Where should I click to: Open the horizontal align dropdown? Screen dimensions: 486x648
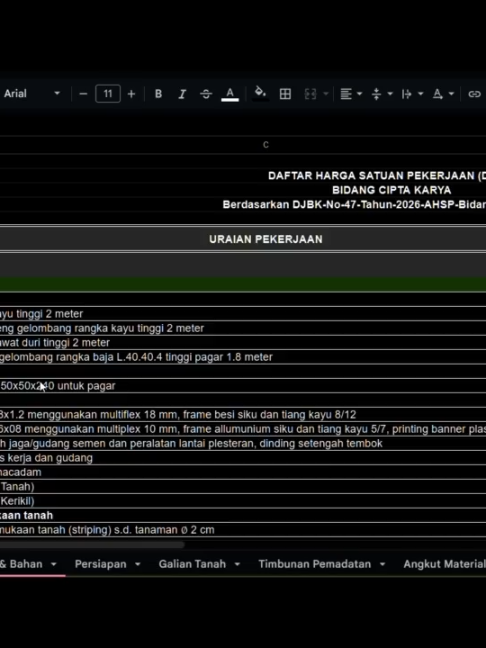click(x=351, y=94)
